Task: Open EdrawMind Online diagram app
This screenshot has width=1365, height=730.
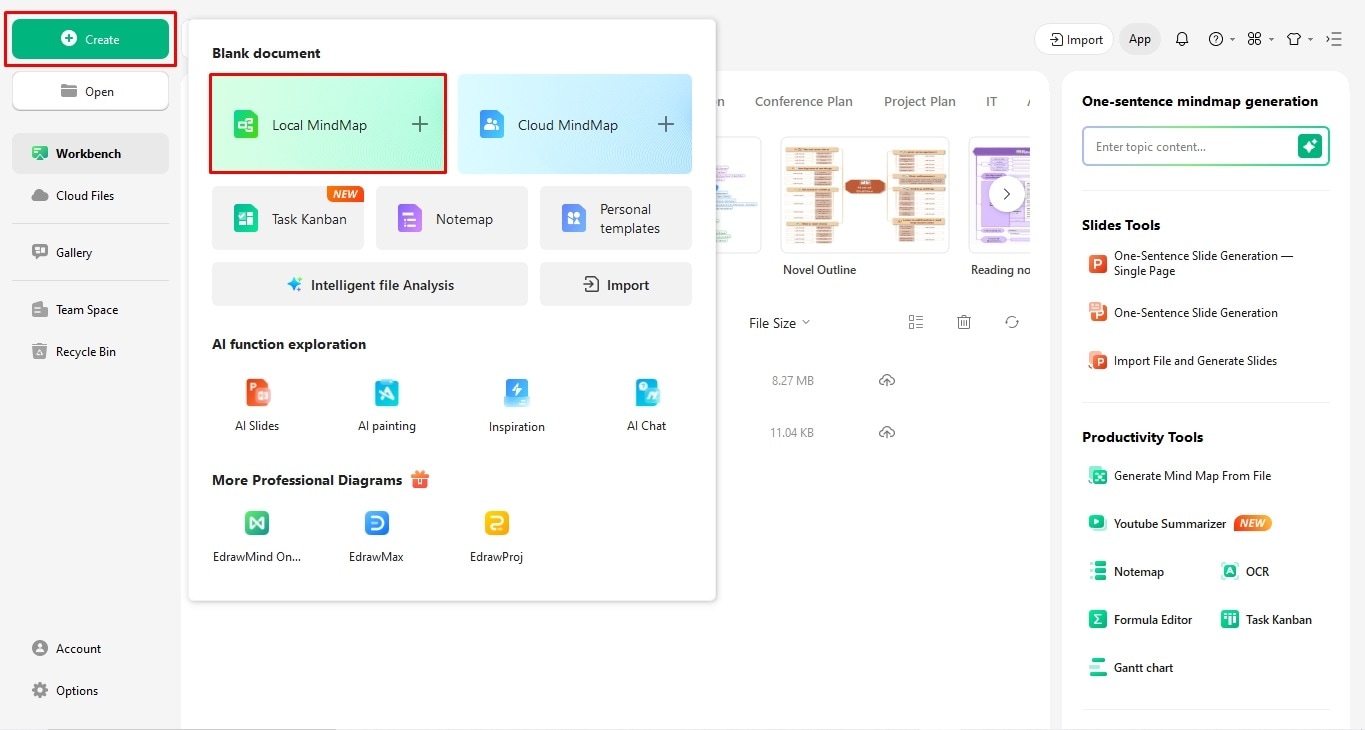Action: pos(257,536)
